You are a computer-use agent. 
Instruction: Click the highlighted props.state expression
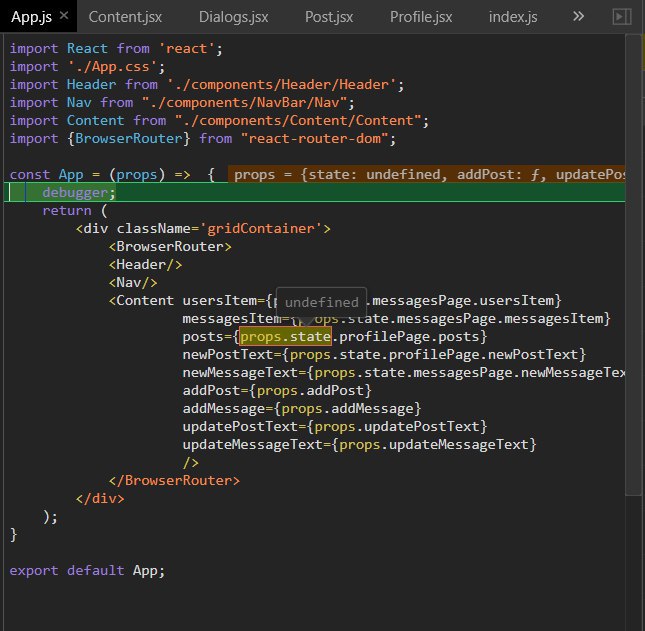point(285,337)
